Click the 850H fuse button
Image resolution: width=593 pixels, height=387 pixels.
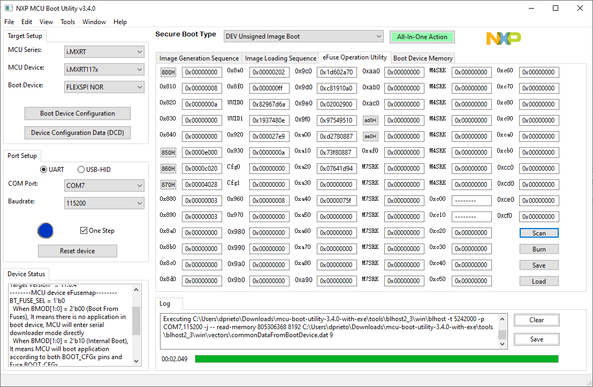[x=168, y=152]
